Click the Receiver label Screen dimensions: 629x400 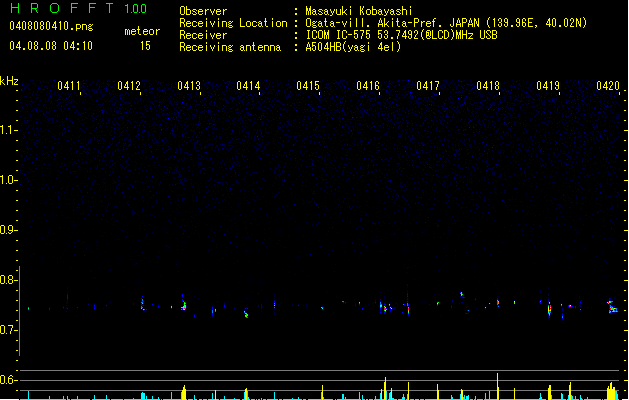203,35
